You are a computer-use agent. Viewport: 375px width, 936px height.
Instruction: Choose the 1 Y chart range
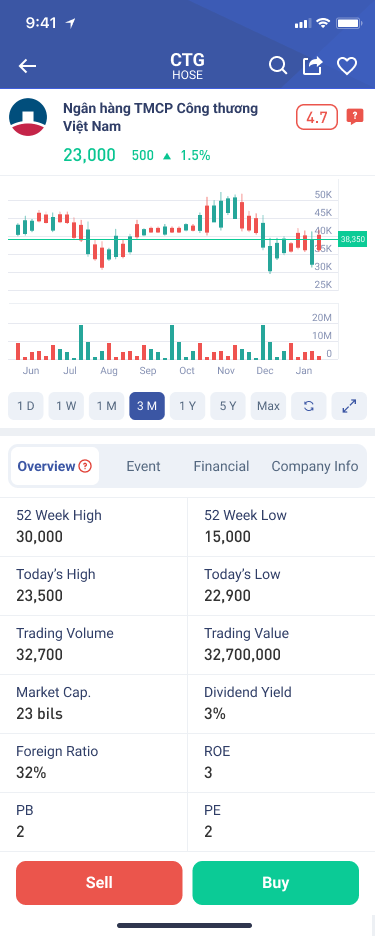(x=188, y=406)
